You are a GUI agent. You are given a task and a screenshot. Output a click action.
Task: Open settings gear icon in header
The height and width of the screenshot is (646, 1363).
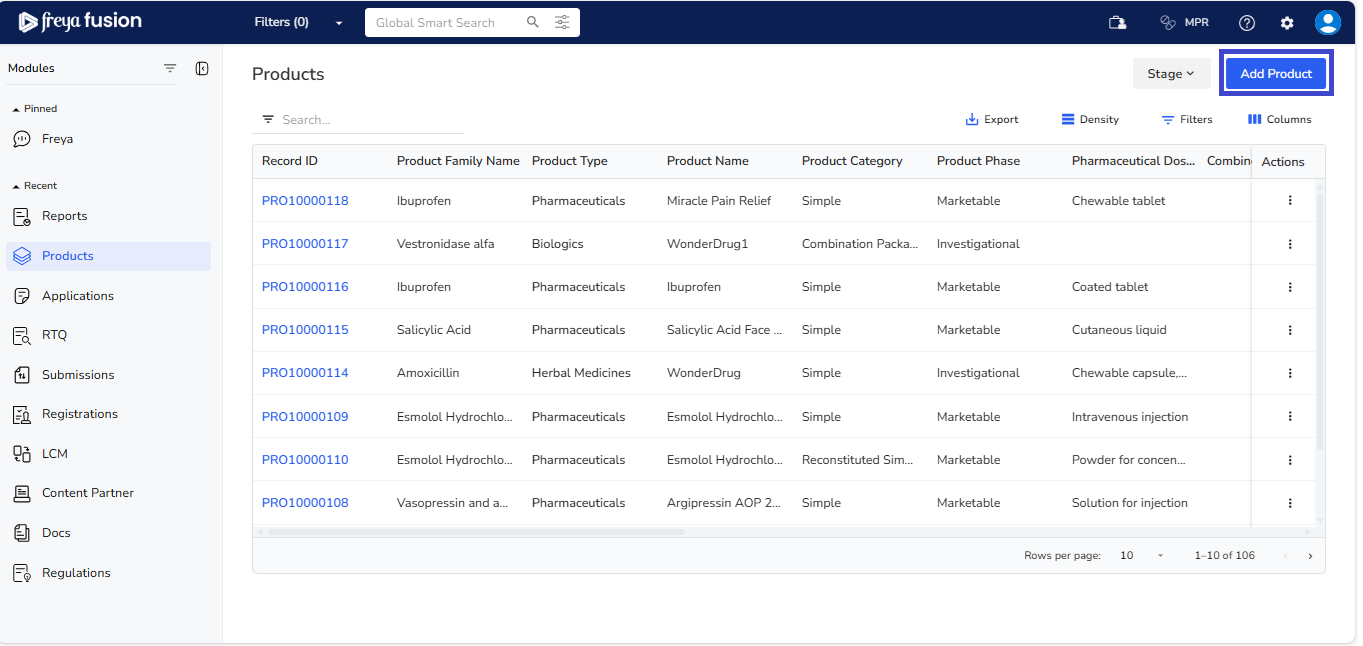click(1287, 23)
